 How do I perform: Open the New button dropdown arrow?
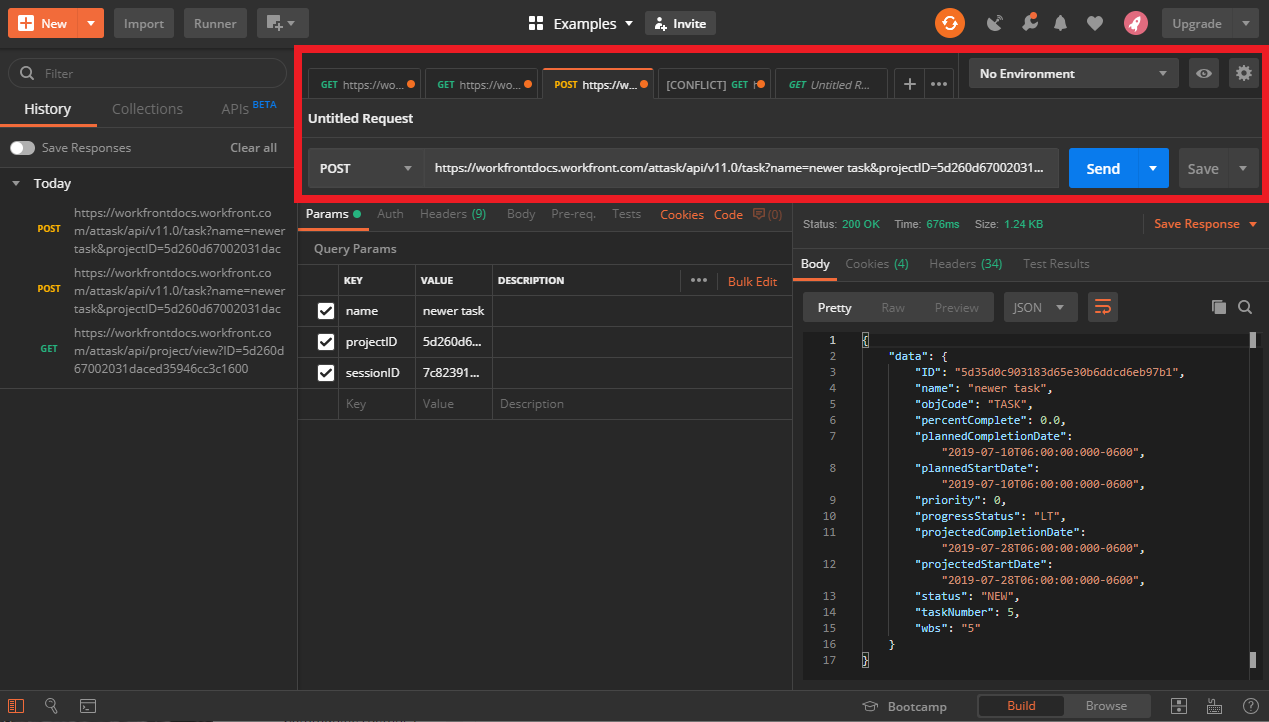pyautogui.click(x=90, y=23)
